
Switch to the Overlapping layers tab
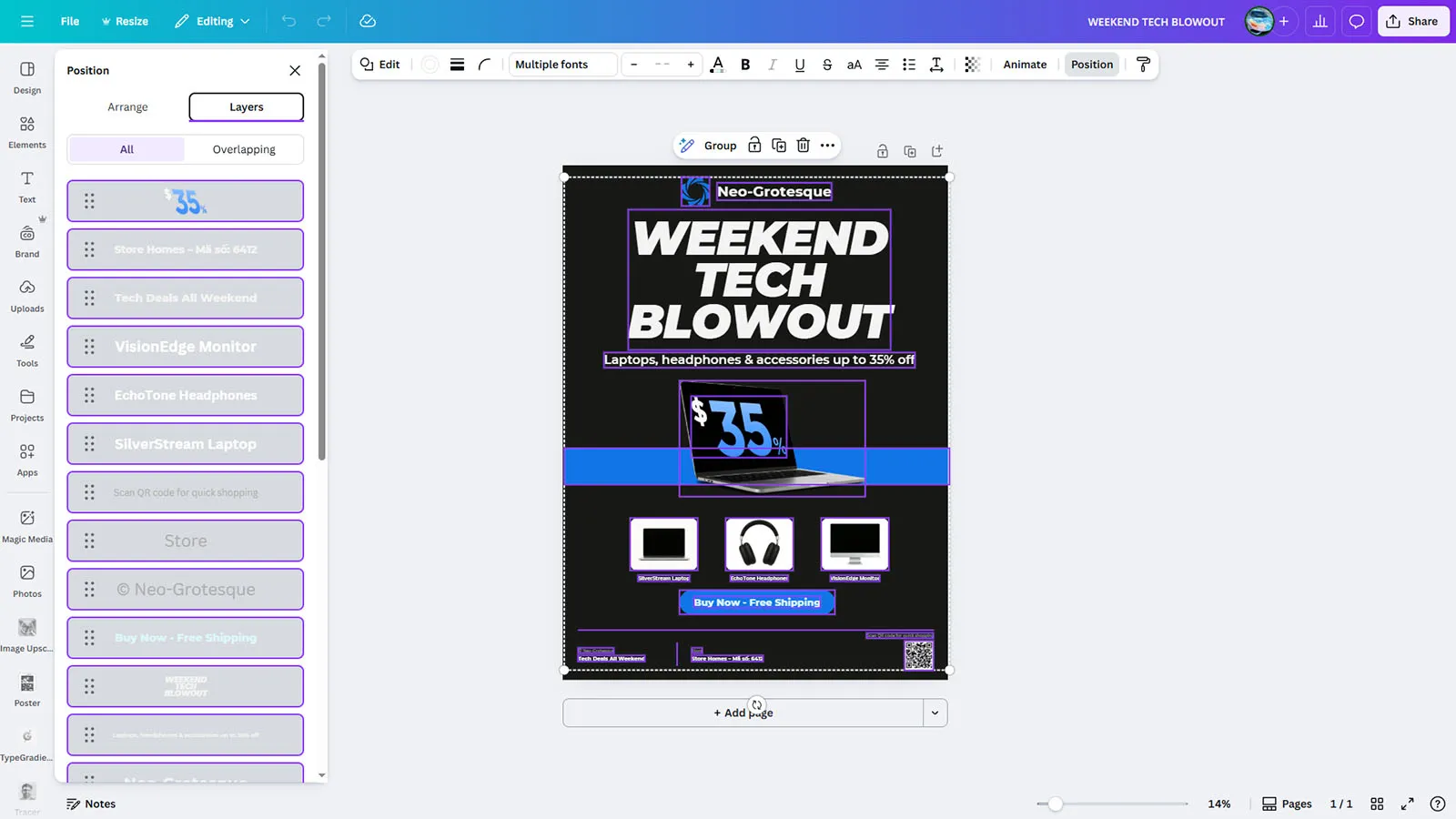244,149
